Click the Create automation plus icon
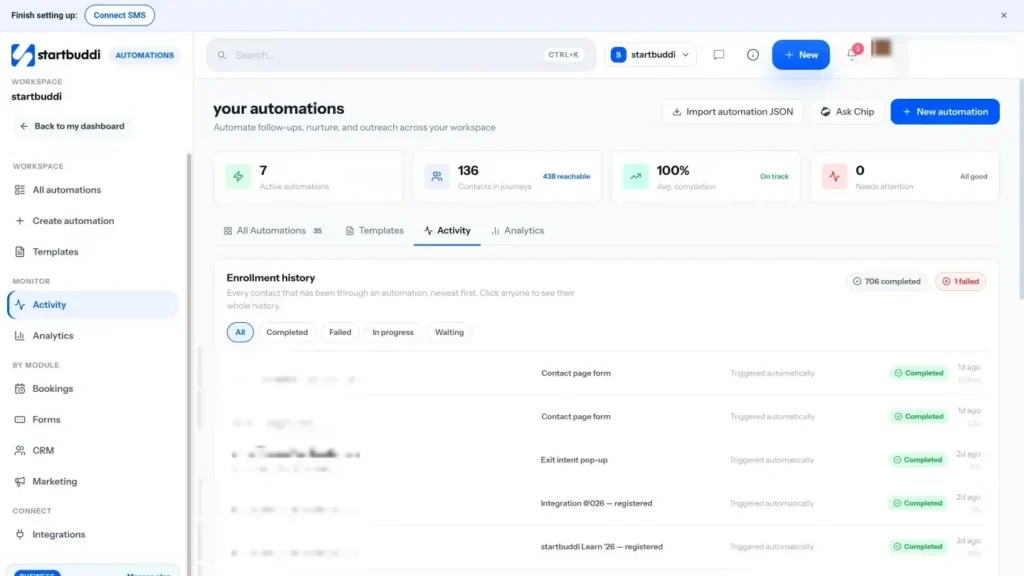The height and width of the screenshot is (576, 1024). (20, 221)
